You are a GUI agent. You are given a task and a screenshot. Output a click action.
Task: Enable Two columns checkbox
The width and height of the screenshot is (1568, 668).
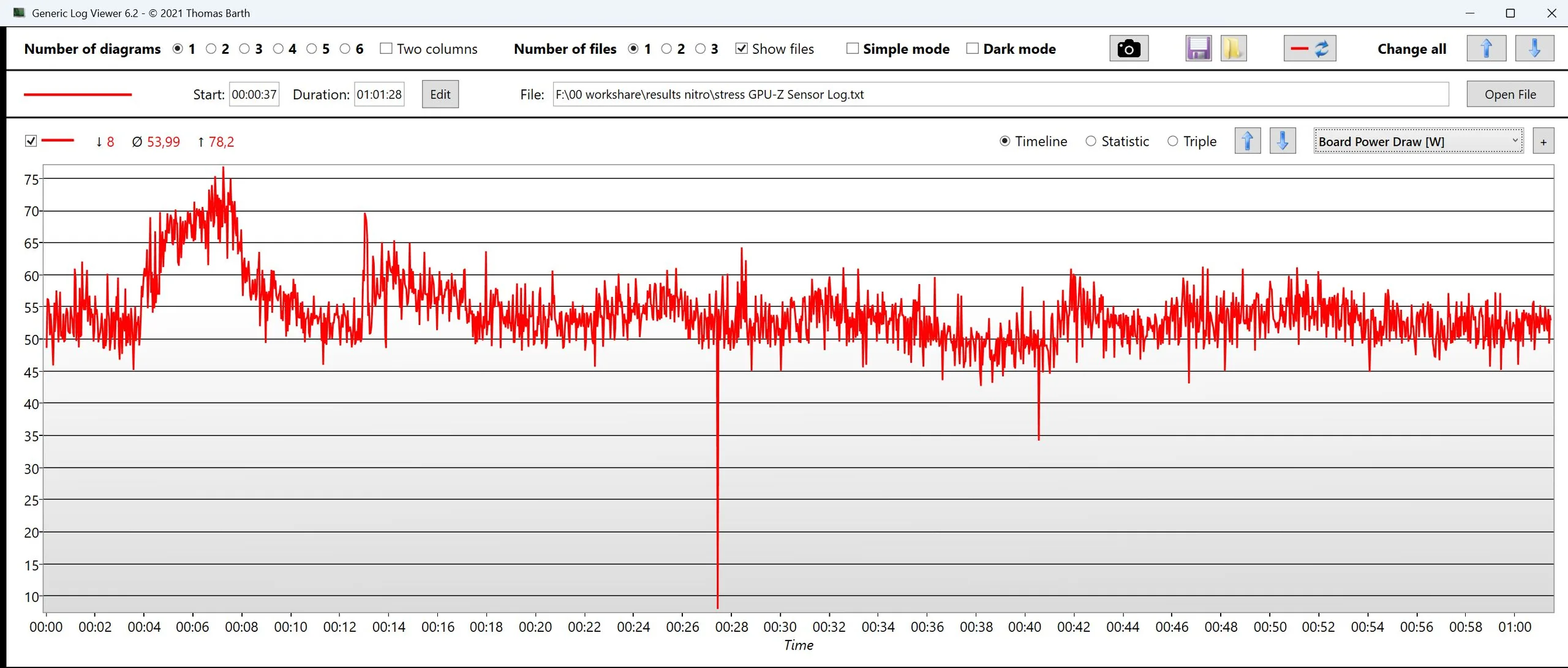click(x=386, y=48)
